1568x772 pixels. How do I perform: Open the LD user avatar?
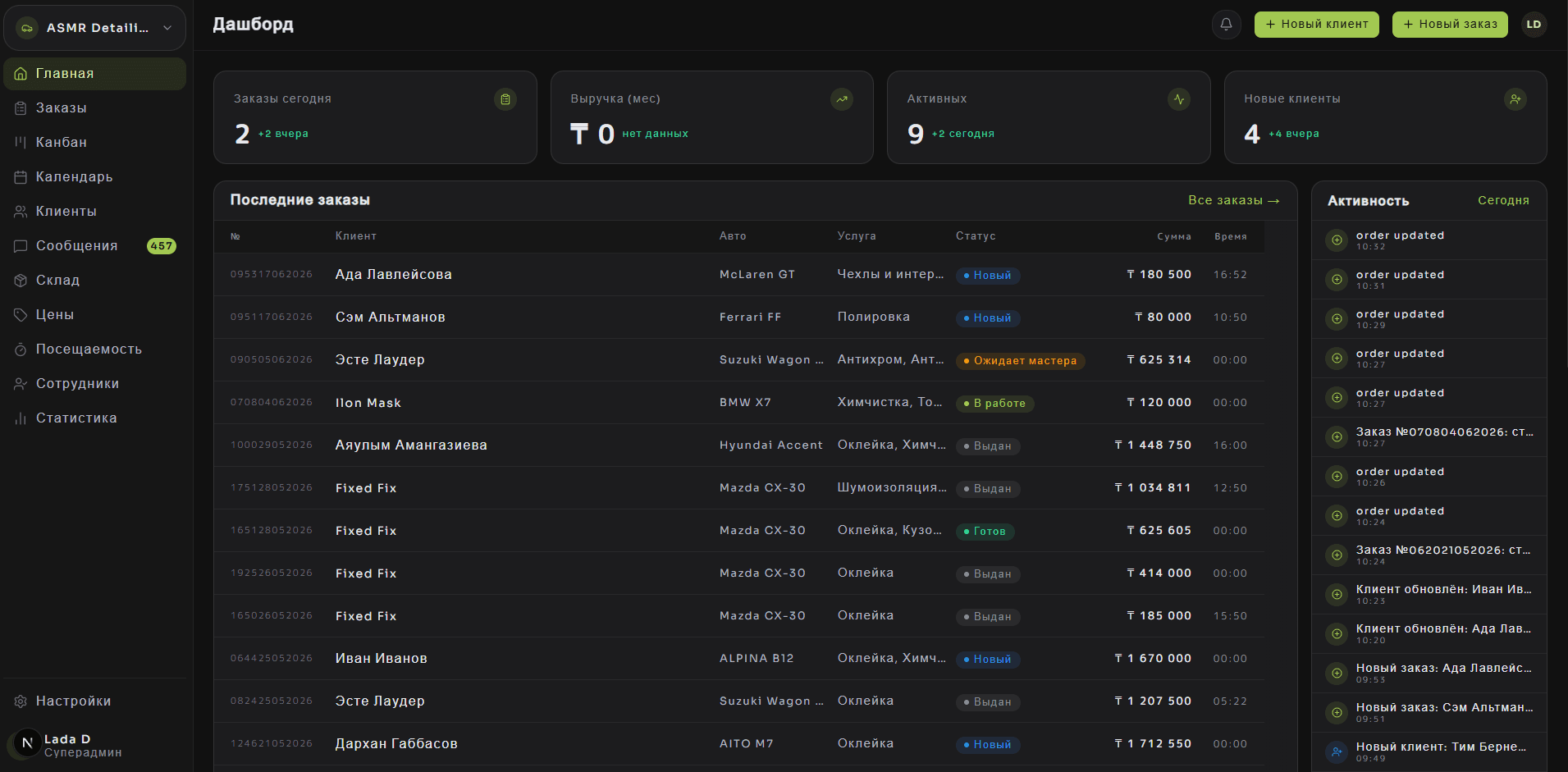click(1534, 25)
